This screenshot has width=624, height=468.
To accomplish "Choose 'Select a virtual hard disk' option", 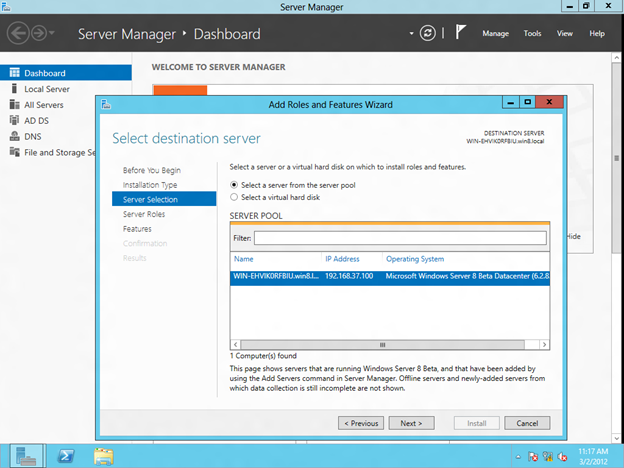I will [x=234, y=197].
